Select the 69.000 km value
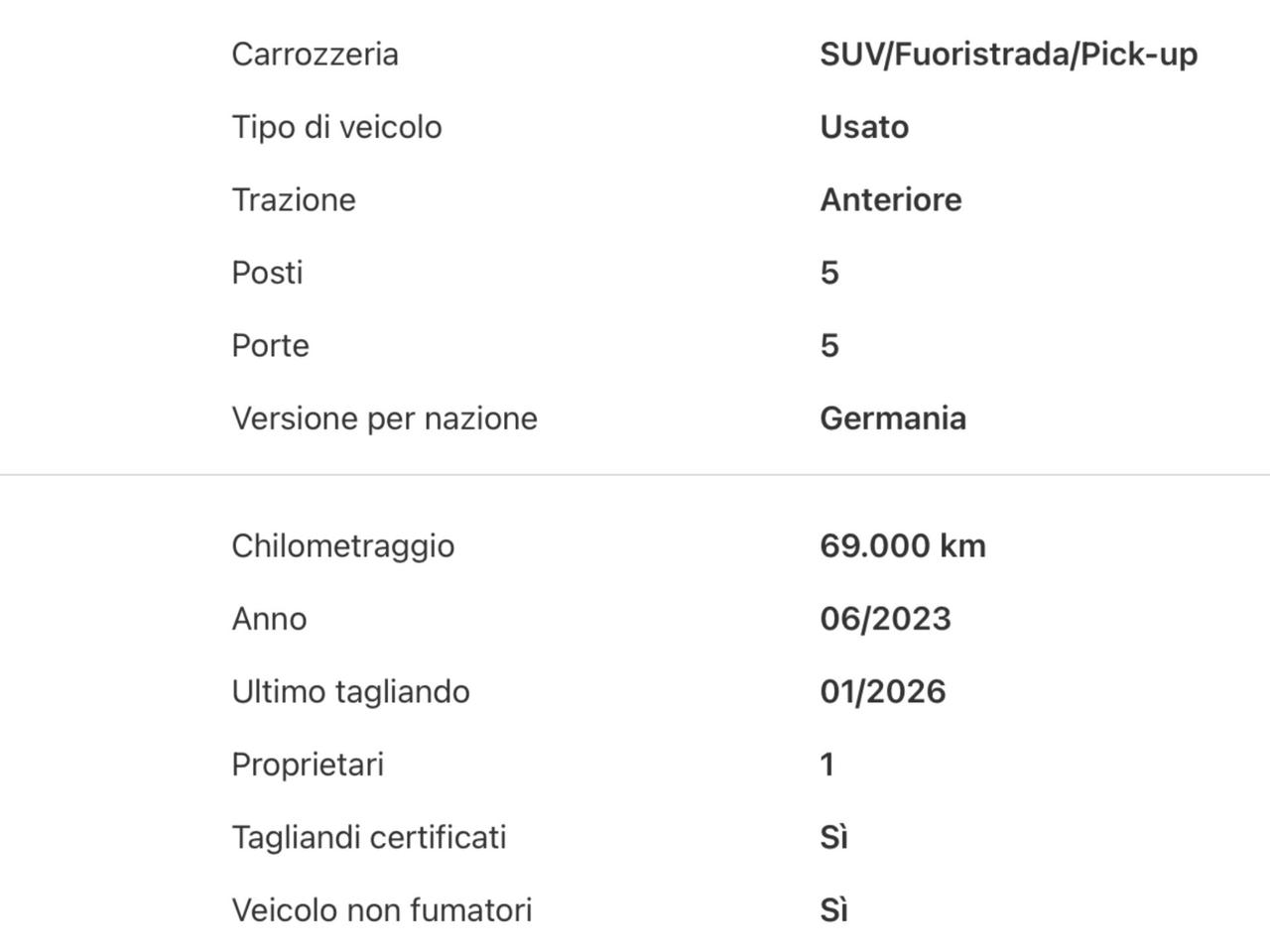1270x952 pixels. (x=902, y=545)
